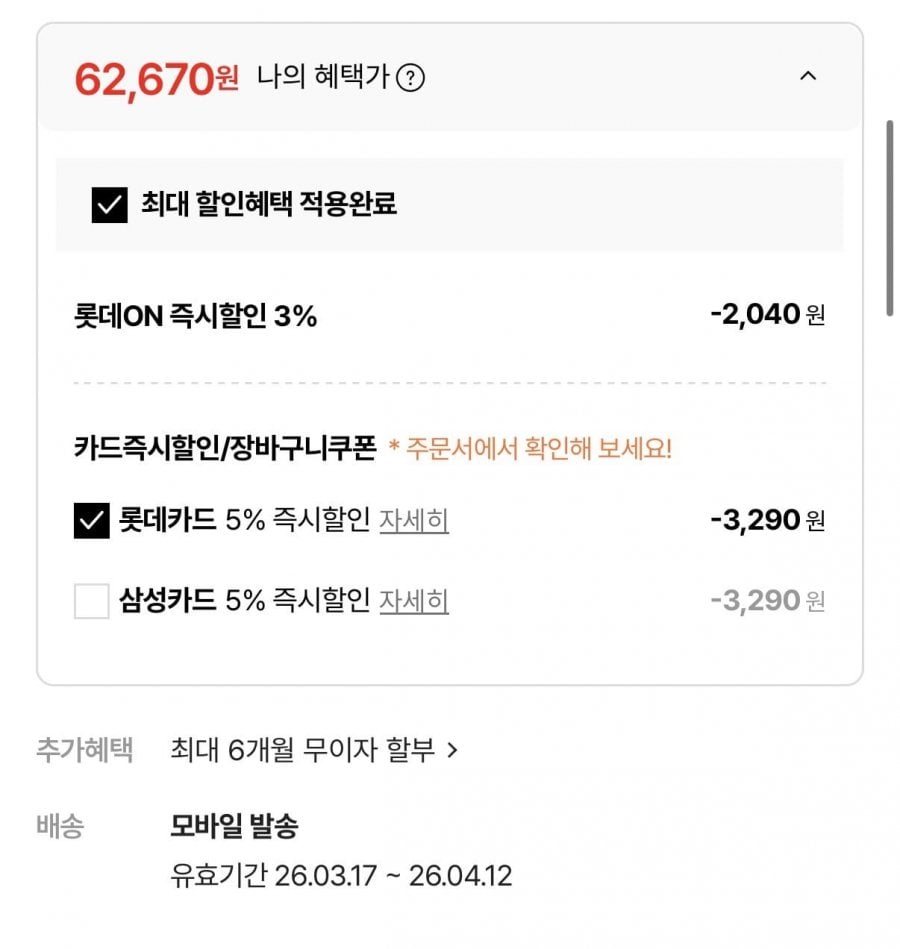Click the arrow after 무이자 할부
The image size is (900, 949).
click(x=452, y=750)
